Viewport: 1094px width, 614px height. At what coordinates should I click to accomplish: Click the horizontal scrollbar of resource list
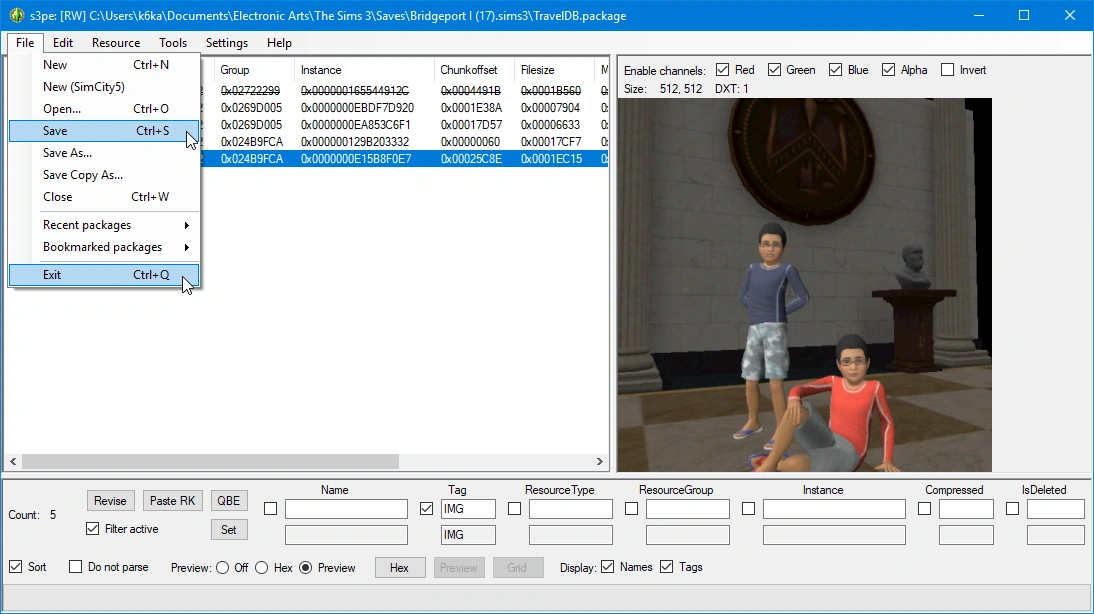[210, 462]
